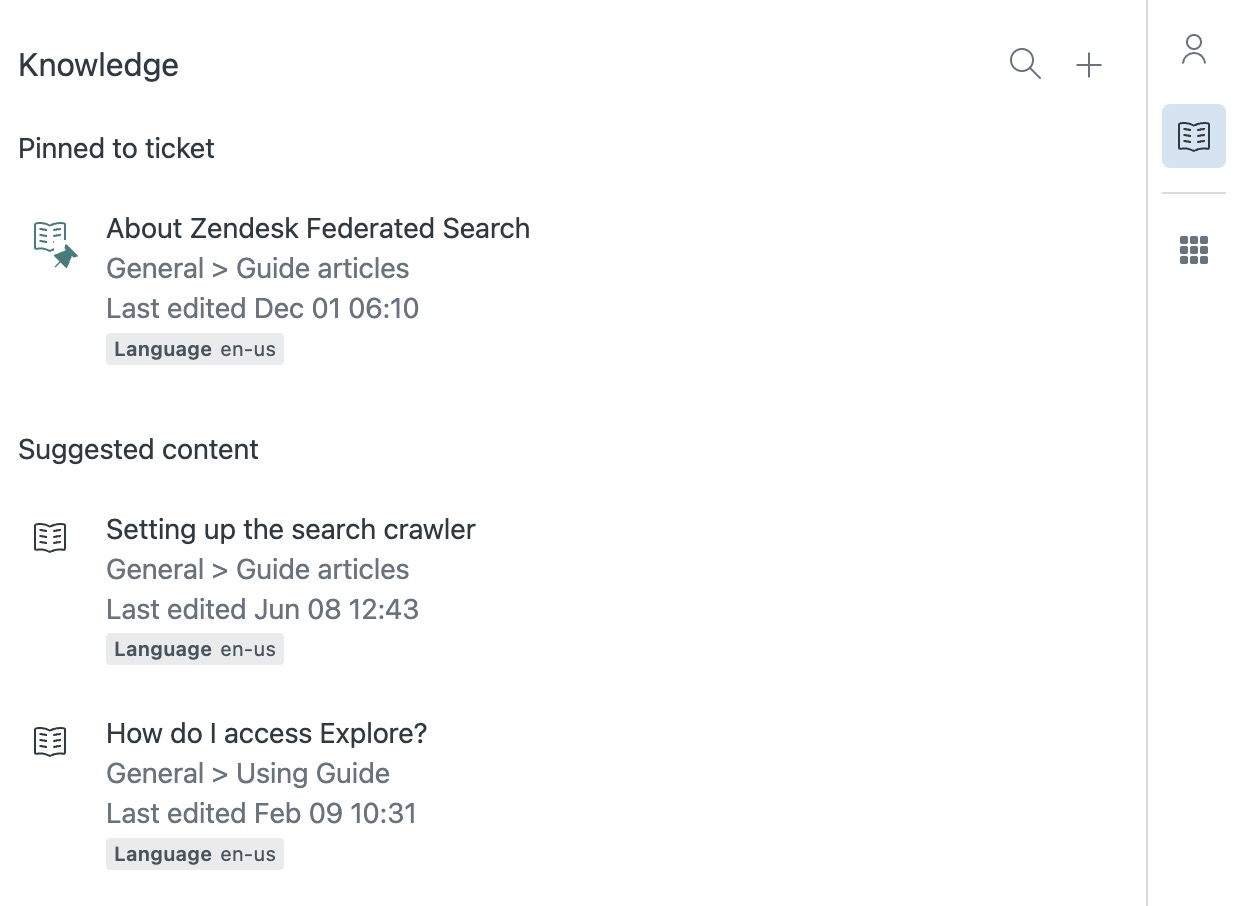Click the search magnifier icon in Knowledge panel

point(1025,64)
